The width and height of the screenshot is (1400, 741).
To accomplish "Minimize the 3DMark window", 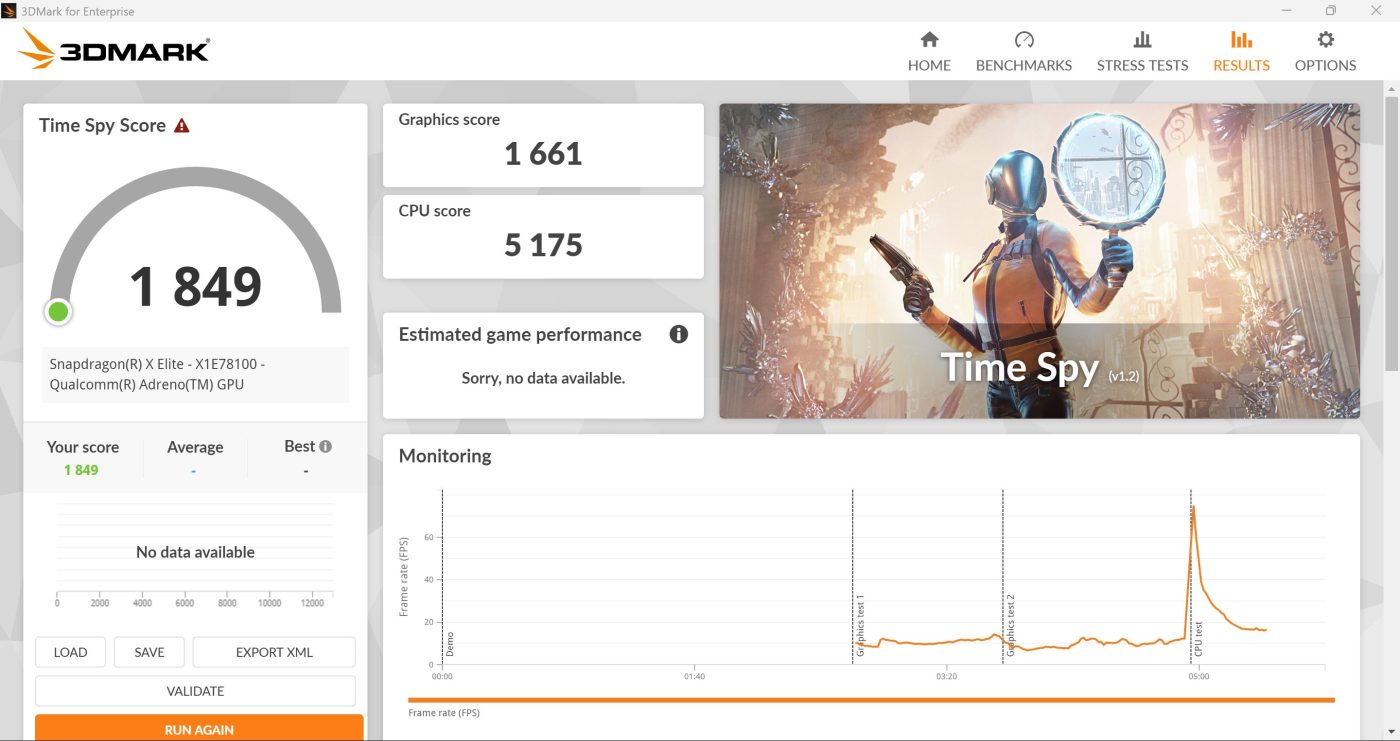I will click(1285, 11).
